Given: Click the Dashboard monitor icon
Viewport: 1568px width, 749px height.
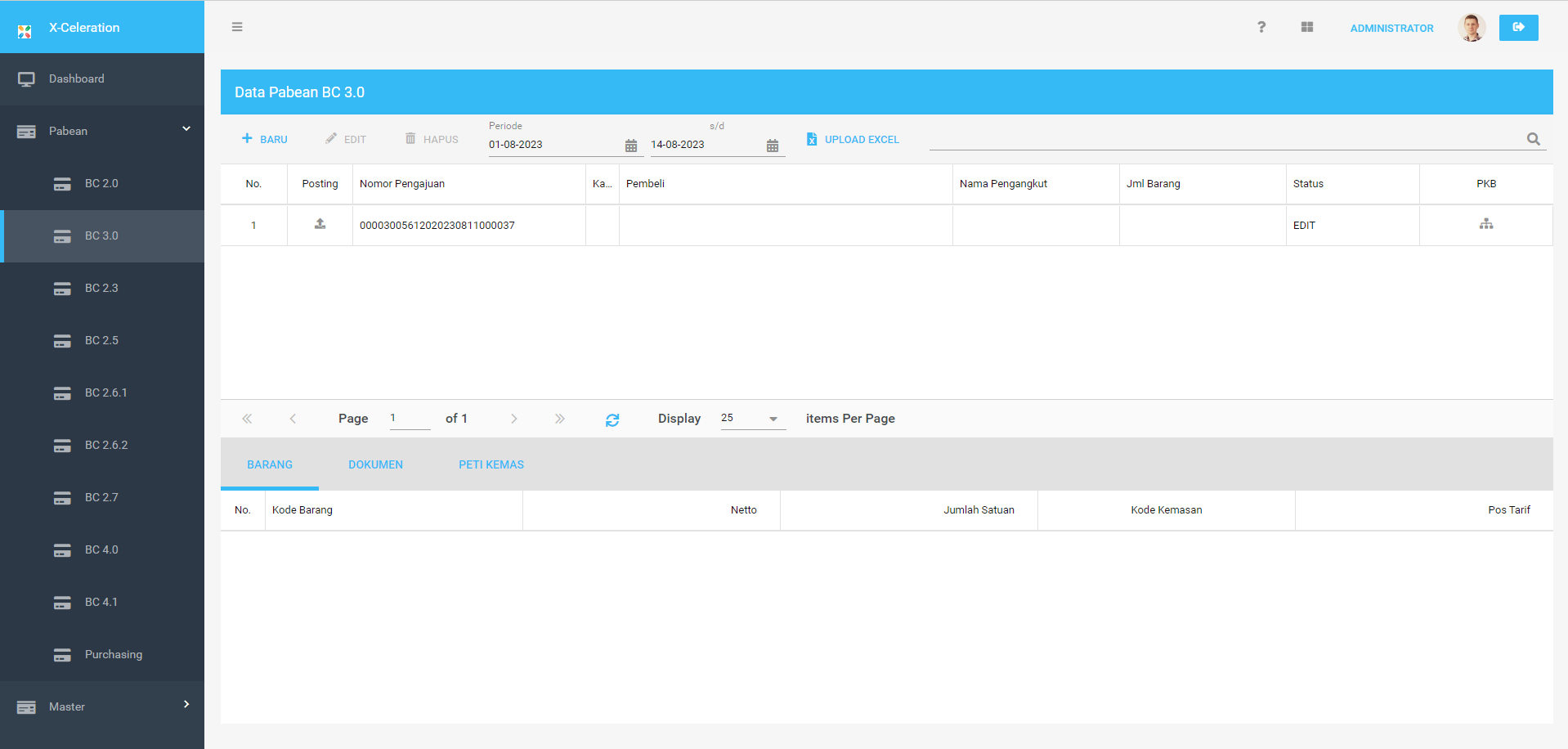Looking at the screenshot, I should 26,79.
